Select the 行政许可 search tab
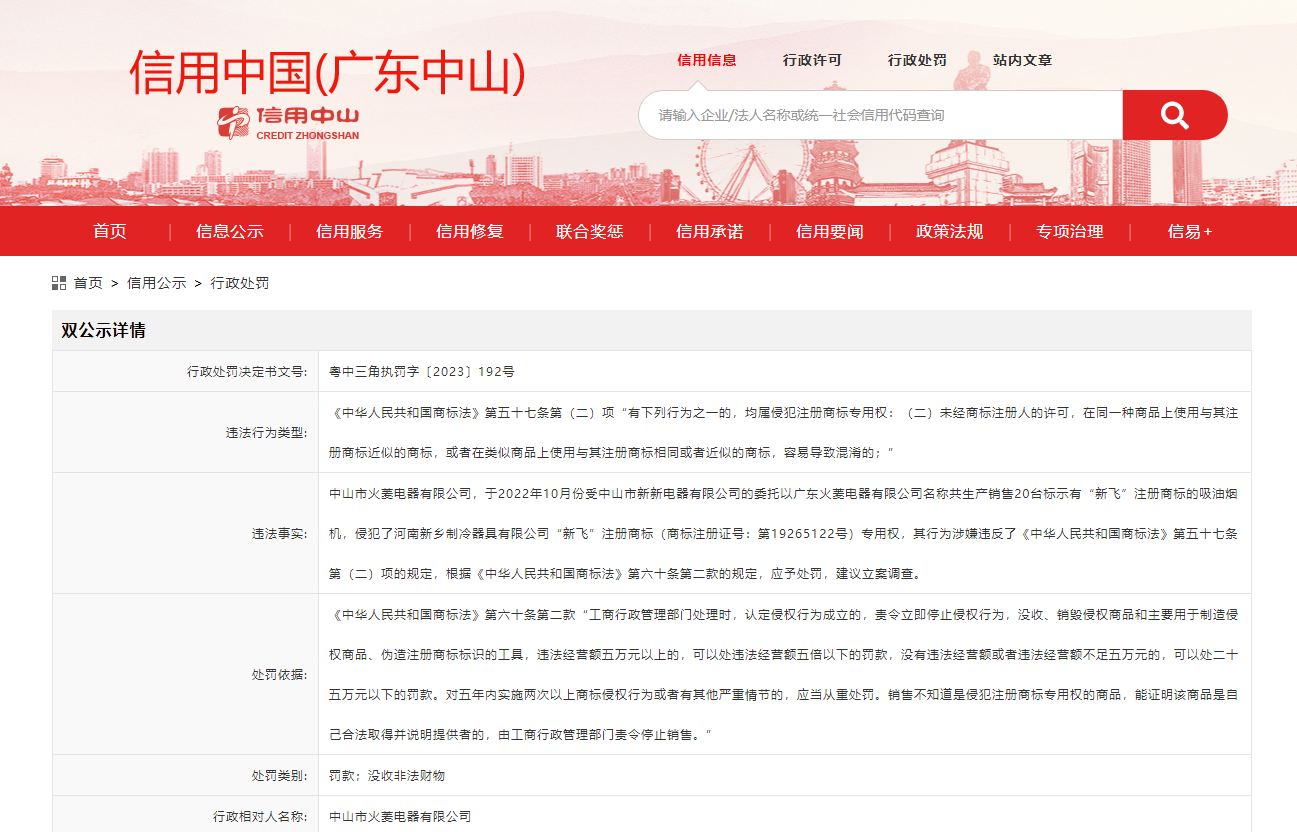Screen dimensions: 1297x832 tap(812, 60)
